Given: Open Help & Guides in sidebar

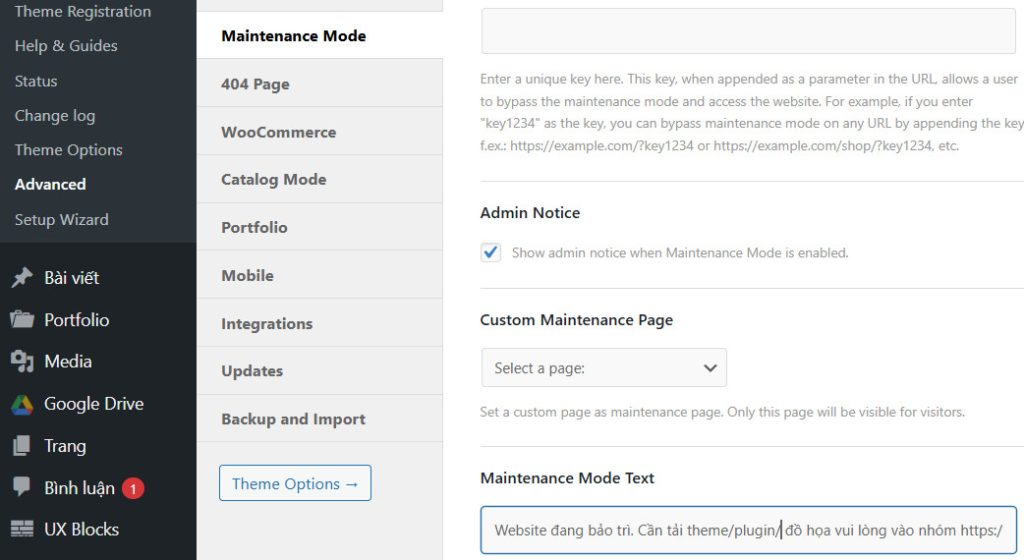Looking at the screenshot, I should point(66,46).
